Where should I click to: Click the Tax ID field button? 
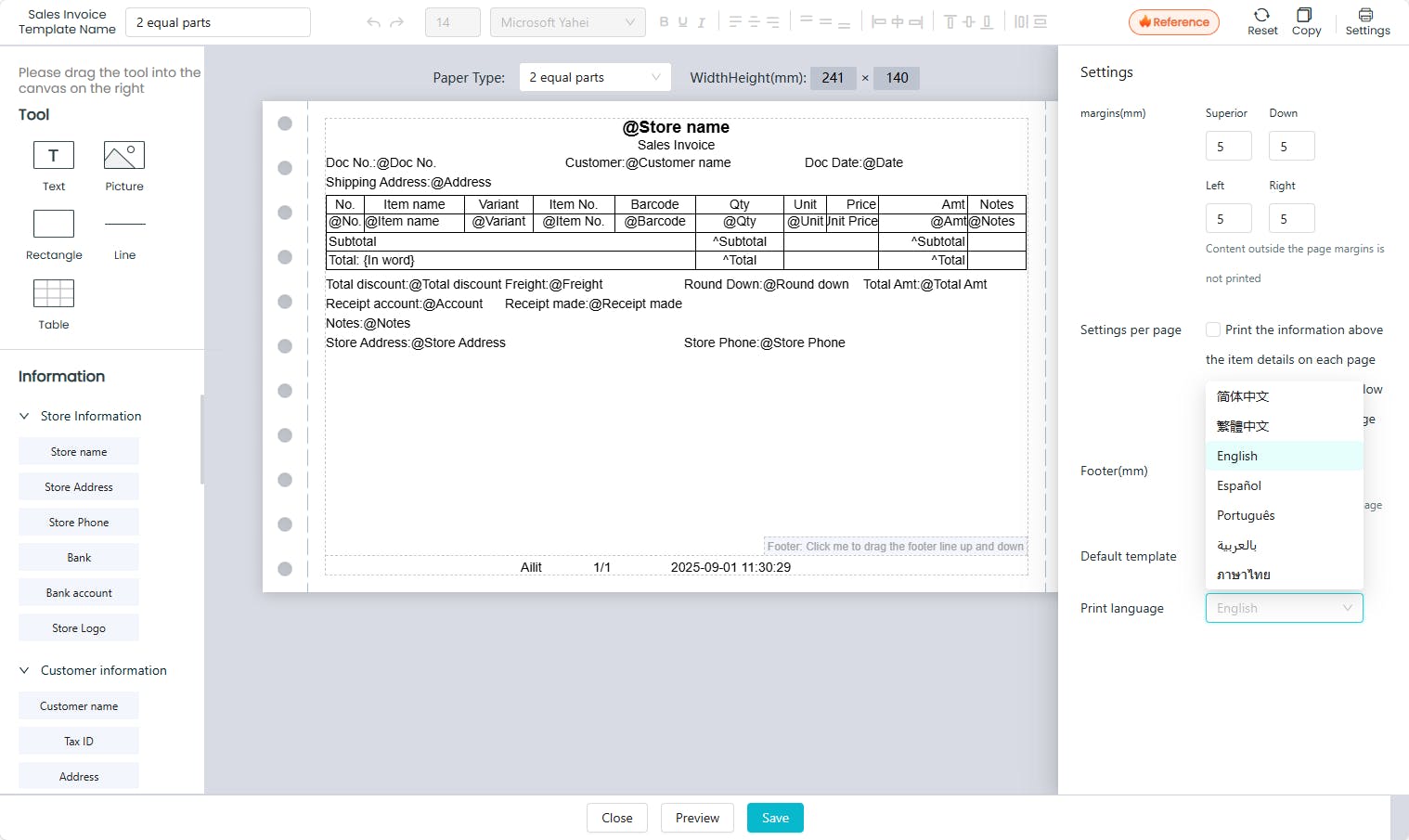coord(79,742)
